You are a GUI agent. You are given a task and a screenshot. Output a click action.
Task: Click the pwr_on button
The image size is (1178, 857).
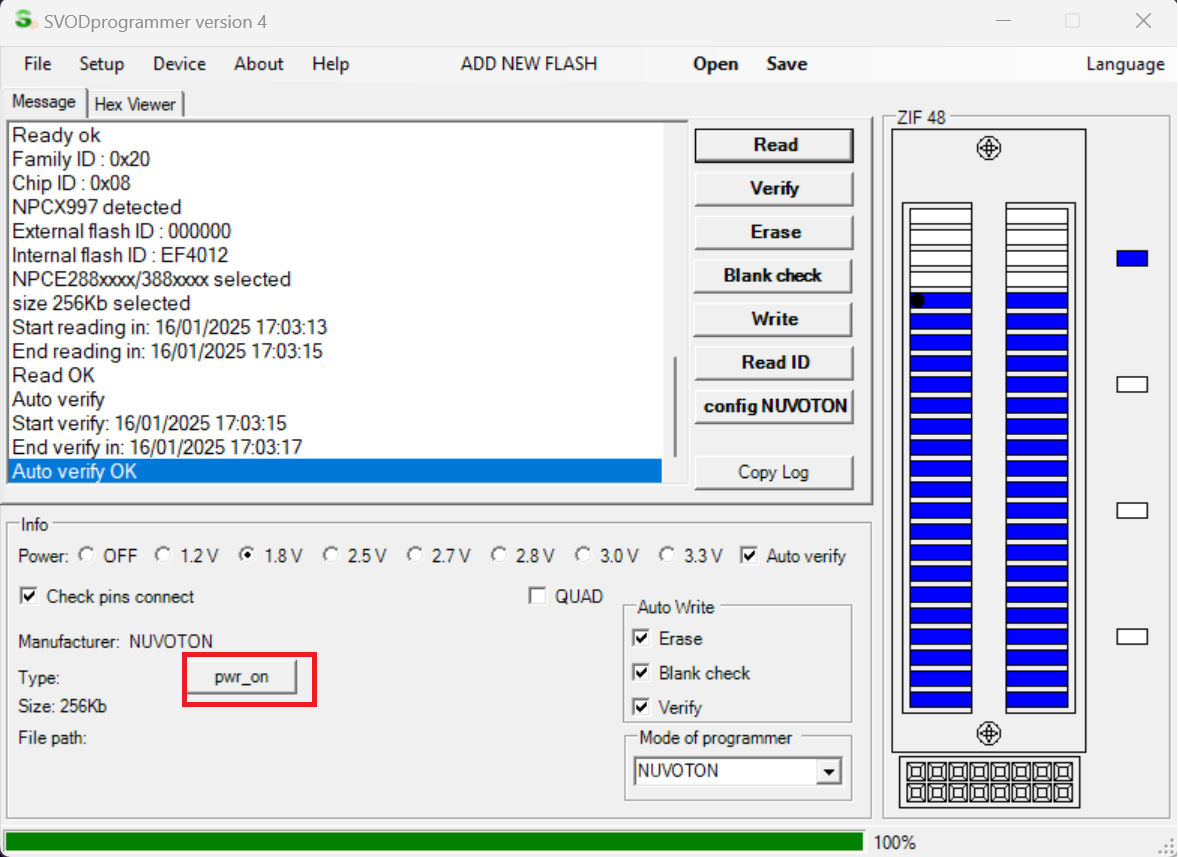point(241,677)
